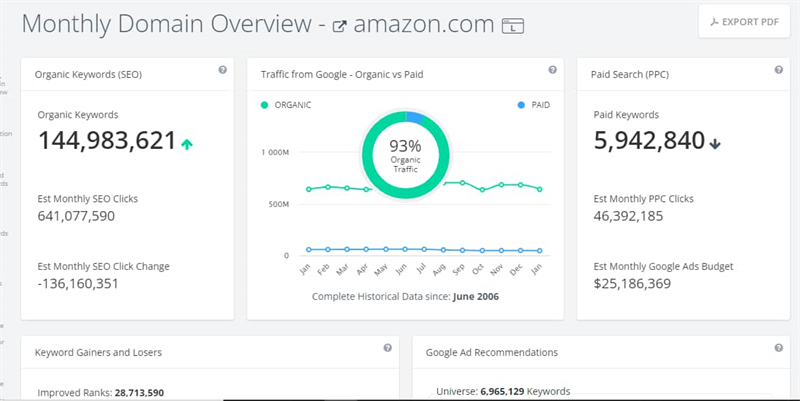This screenshot has width=800, height=401.
Task: Open help icon for Keyword Gainers and Losers
Action: [x=388, y=348]
